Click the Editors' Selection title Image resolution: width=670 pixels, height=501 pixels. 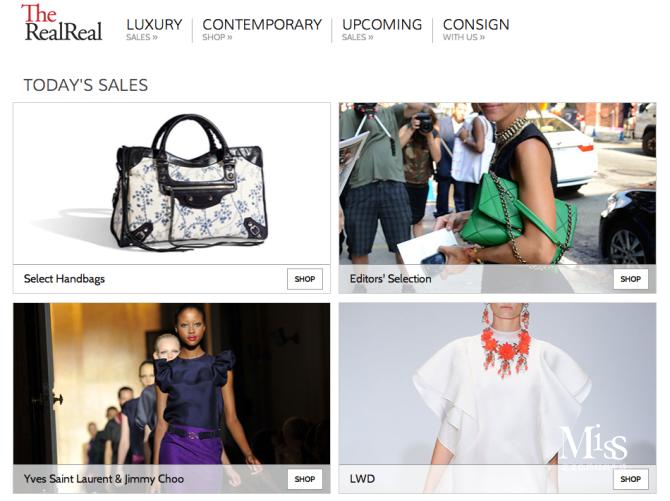point(391,279)
